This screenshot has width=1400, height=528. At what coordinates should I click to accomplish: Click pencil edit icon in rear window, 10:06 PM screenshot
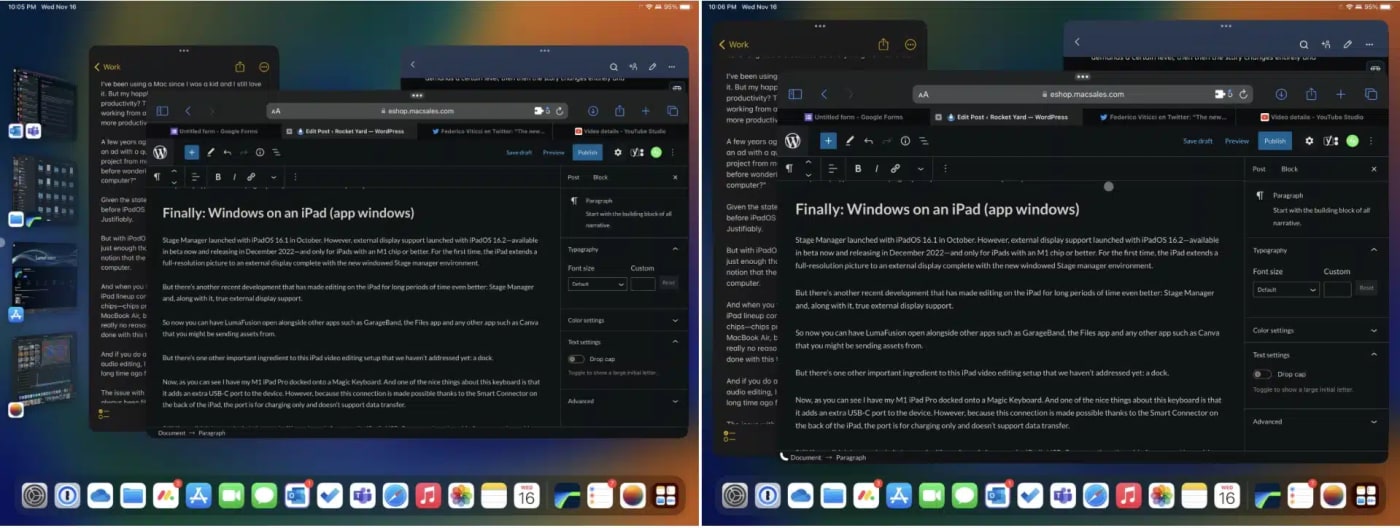[1348, 44]
